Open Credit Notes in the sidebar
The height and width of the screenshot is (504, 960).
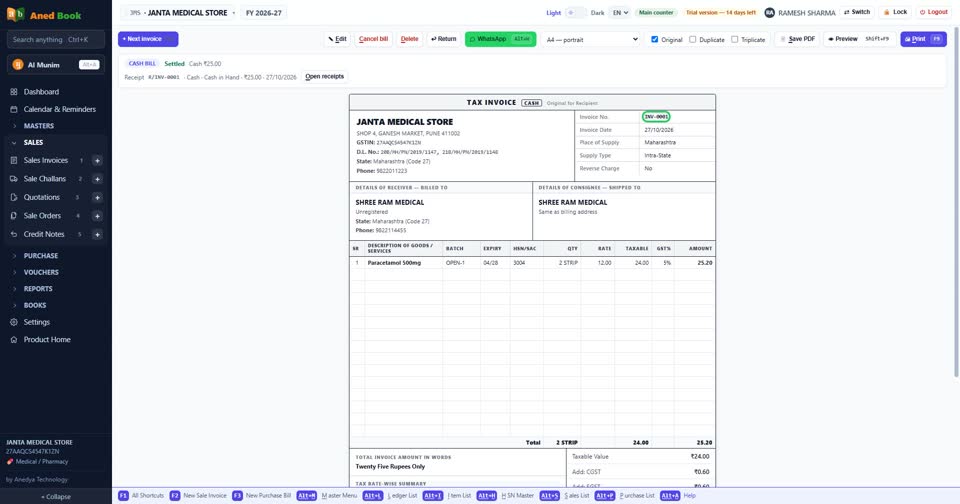(x=44, y=234)
